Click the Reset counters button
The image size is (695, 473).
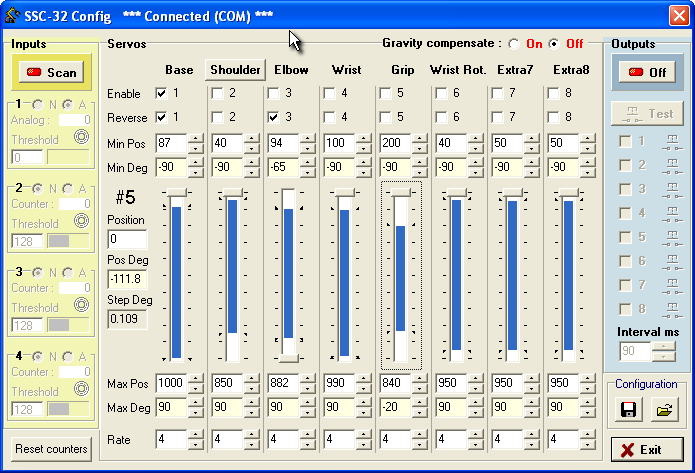(51, 449)
